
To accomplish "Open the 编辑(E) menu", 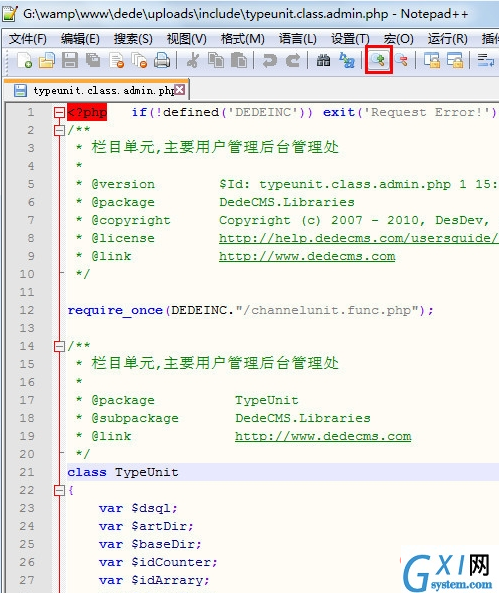I will (80, 39).
